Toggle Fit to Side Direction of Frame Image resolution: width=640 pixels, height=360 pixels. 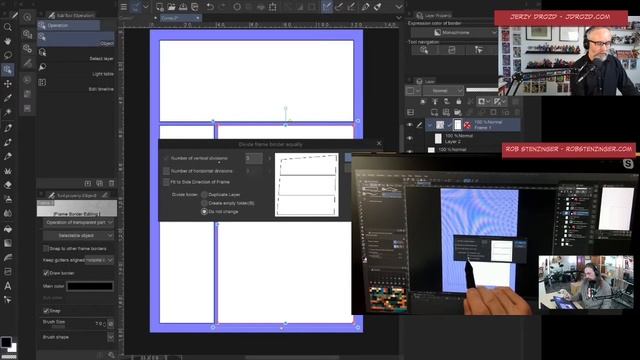coord(166,182)
